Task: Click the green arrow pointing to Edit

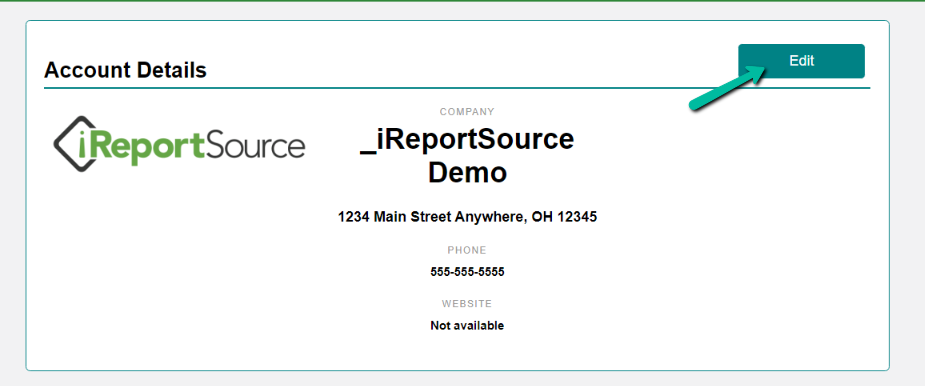Action: point(727,87)
